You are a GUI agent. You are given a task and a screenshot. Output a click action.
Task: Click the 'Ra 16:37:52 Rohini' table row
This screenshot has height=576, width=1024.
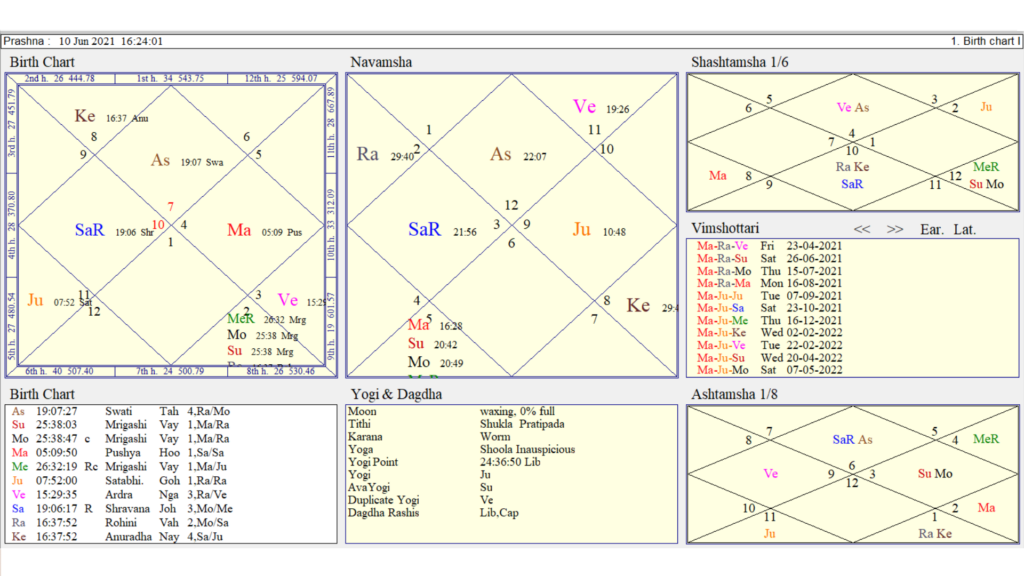(x=121, y=522)
